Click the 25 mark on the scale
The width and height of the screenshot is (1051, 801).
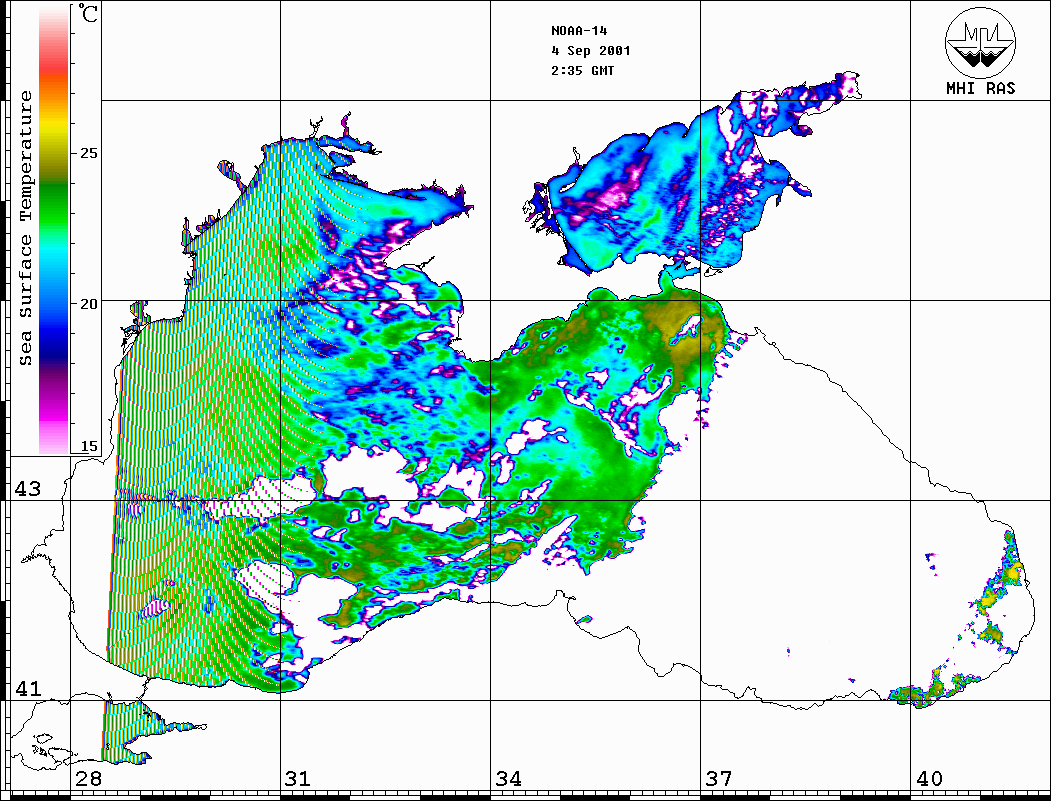coord(88,153)
